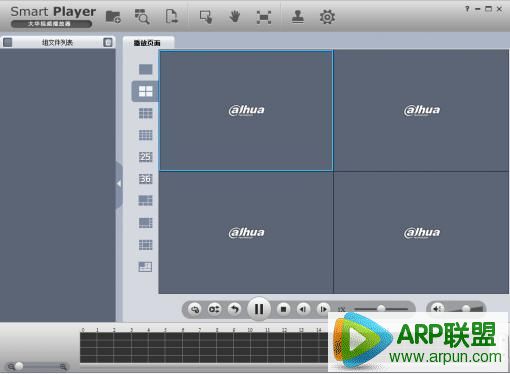Select the hand pan tool in toolbar
The height and width of the screenshot is (374, 510).
235,16
